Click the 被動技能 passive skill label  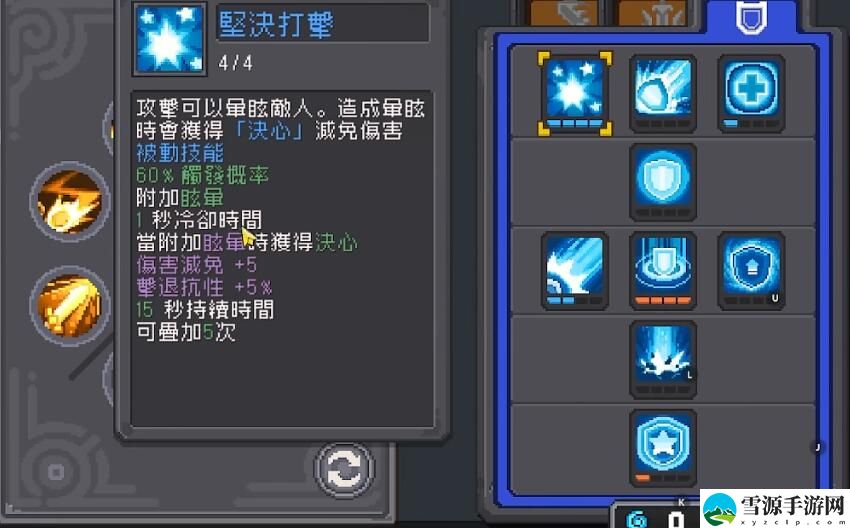pyautogui.click(x=179, y=153)
